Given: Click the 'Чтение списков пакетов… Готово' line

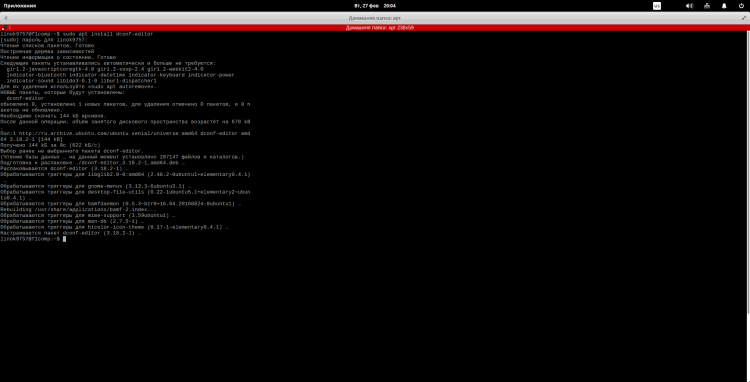Looking at the screenshot, I should click(x=47, y=46).
